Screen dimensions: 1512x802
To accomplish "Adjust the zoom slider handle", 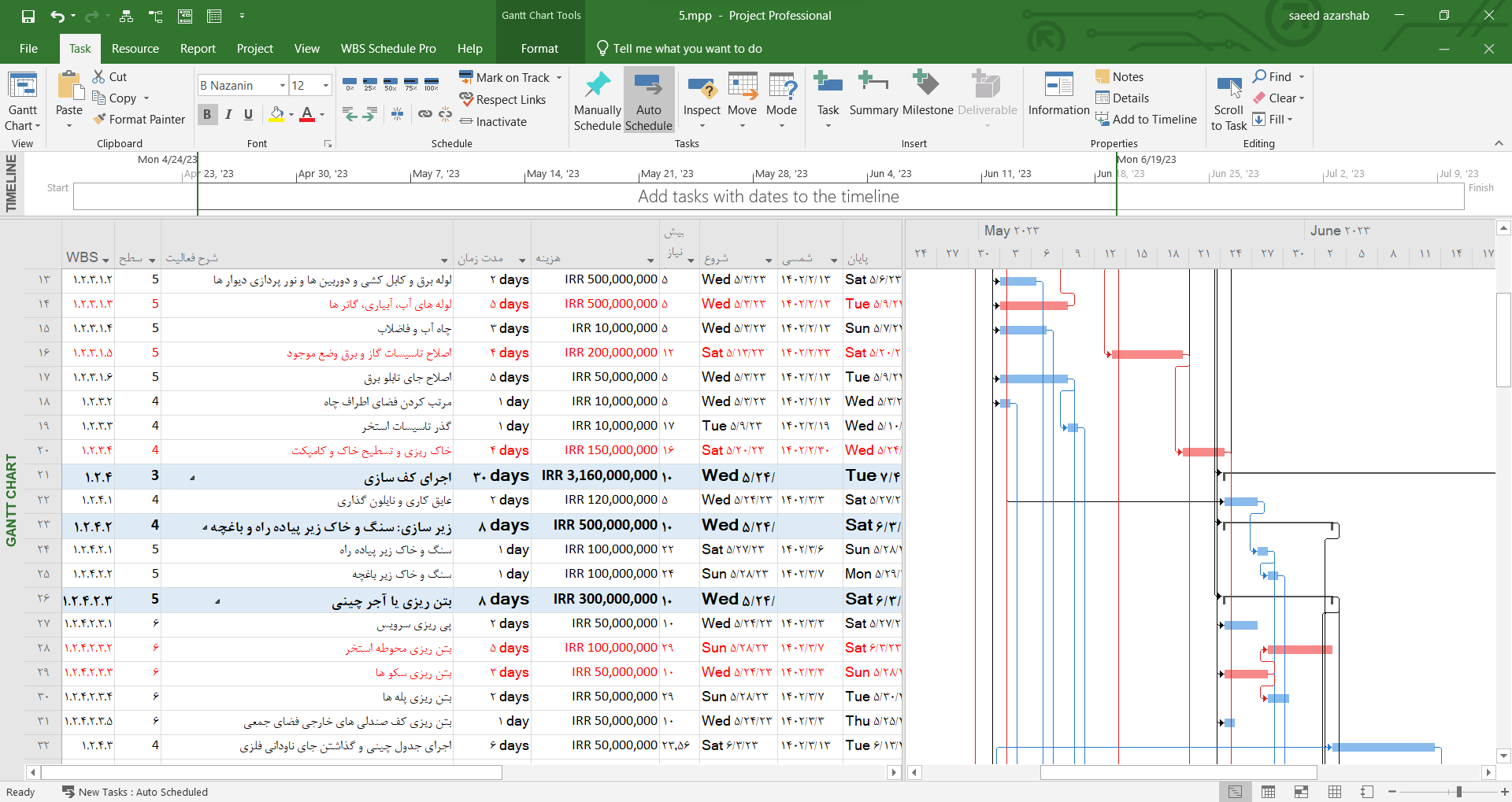I will point(1459,792).
